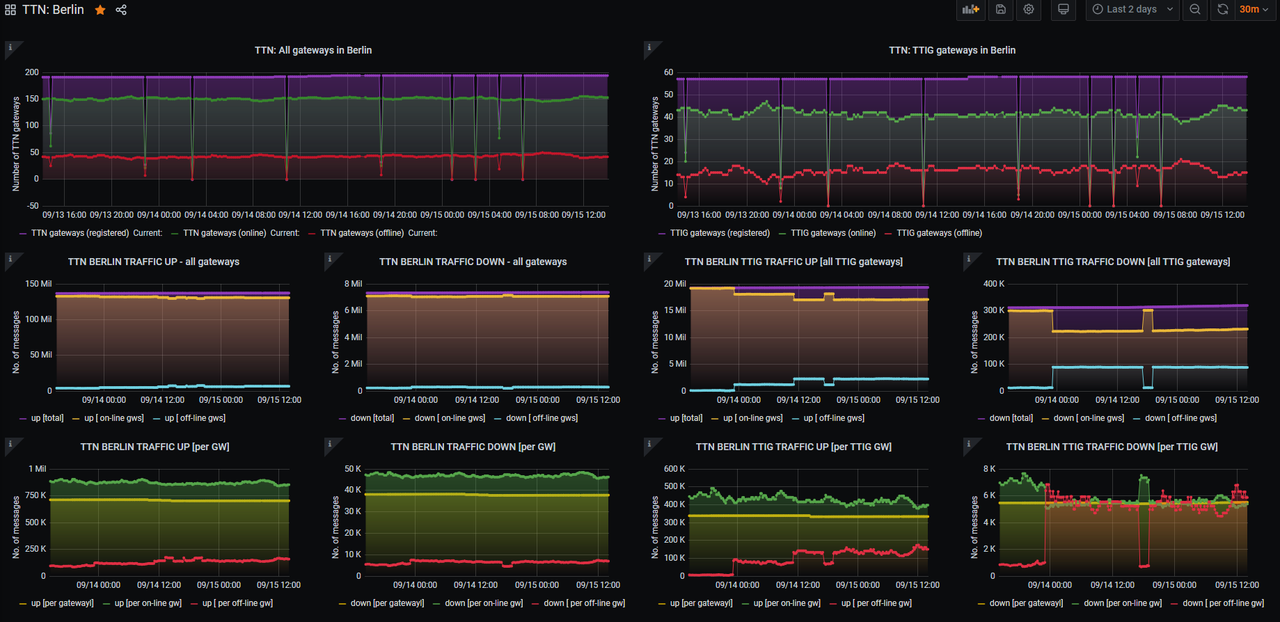Zoom out the time range
This screenshot has width=1280, height=622.
(1195, 10)
